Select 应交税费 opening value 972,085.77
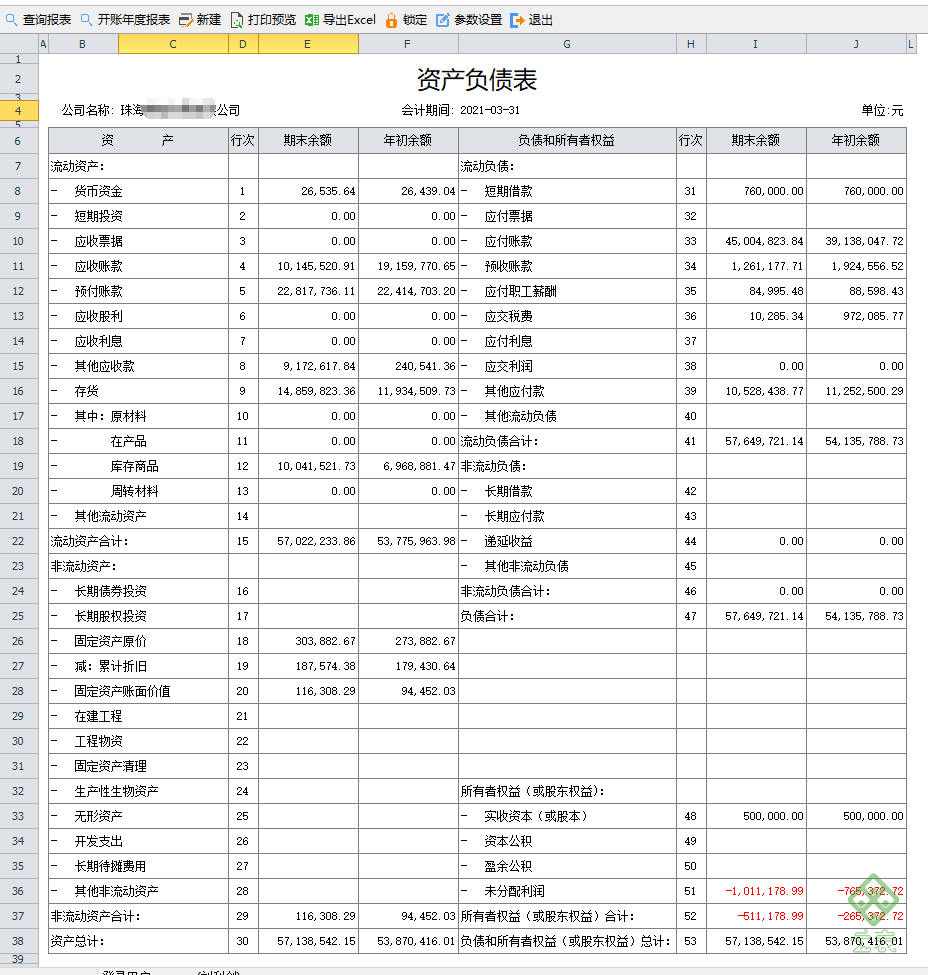The width and height of the screenshot is (928, 975). [x=856, y=316]
